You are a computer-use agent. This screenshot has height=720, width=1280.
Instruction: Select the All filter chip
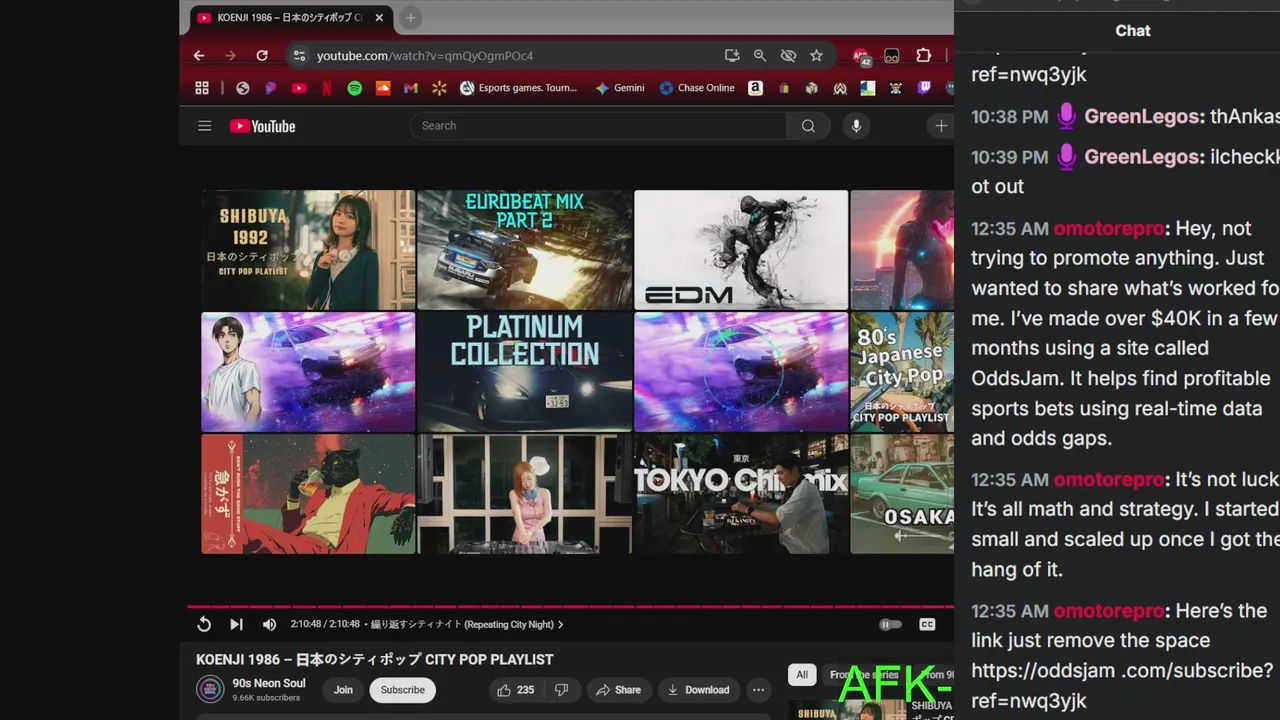[802, 675]
